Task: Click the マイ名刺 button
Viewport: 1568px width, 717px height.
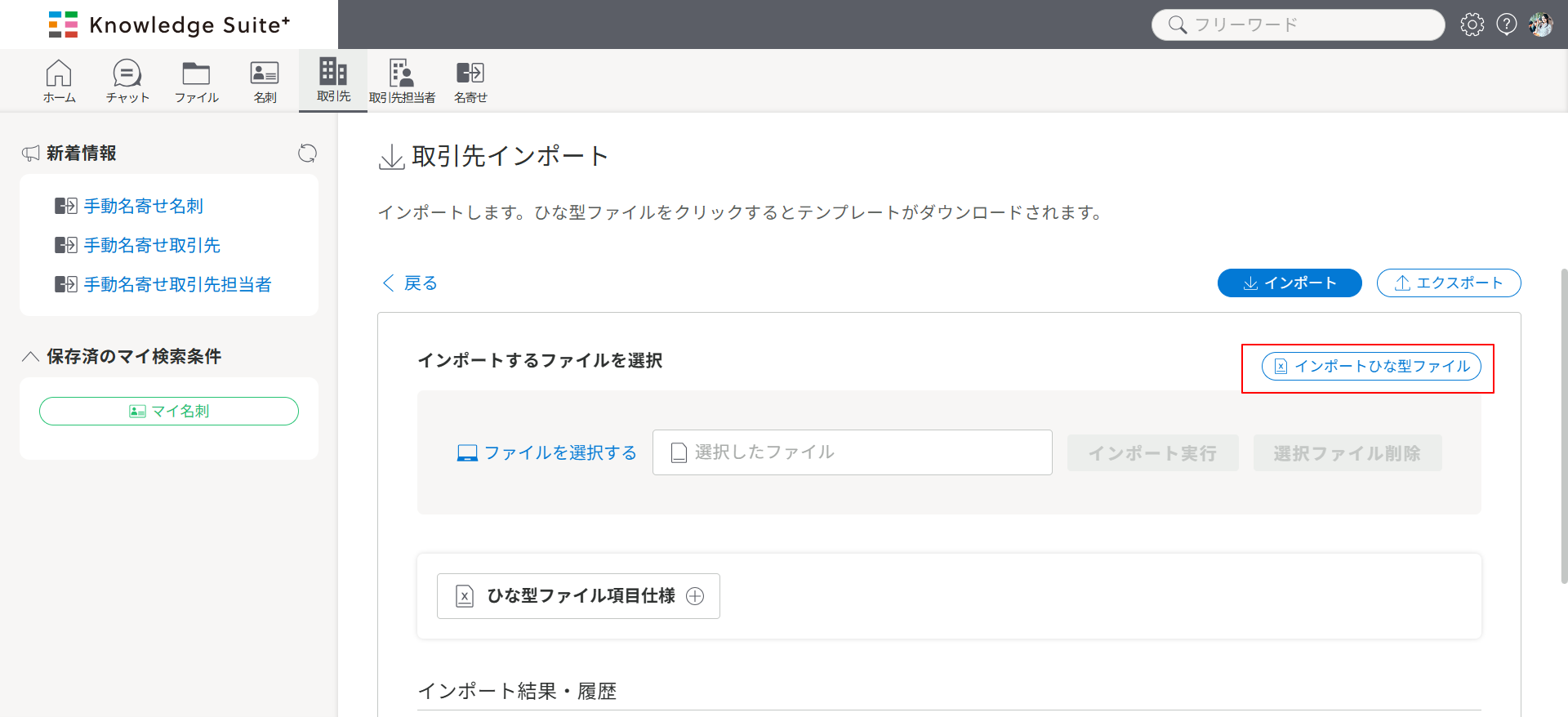Action: (x=169, y=411)
